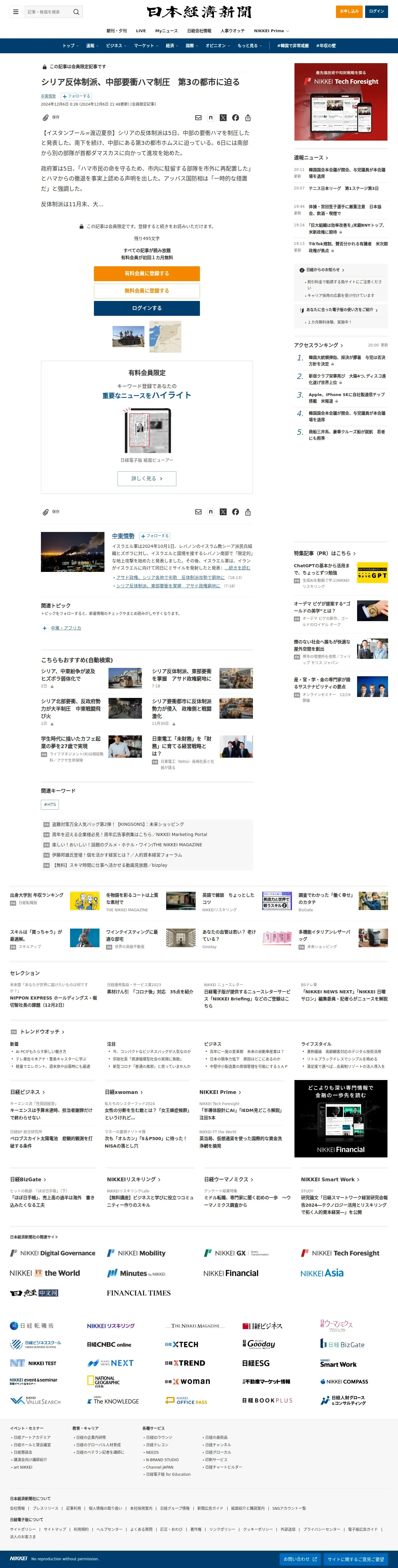Open 日経会社情報 header tab
398x1568 pixels.
pyautogui.click(x=199, y=30)
